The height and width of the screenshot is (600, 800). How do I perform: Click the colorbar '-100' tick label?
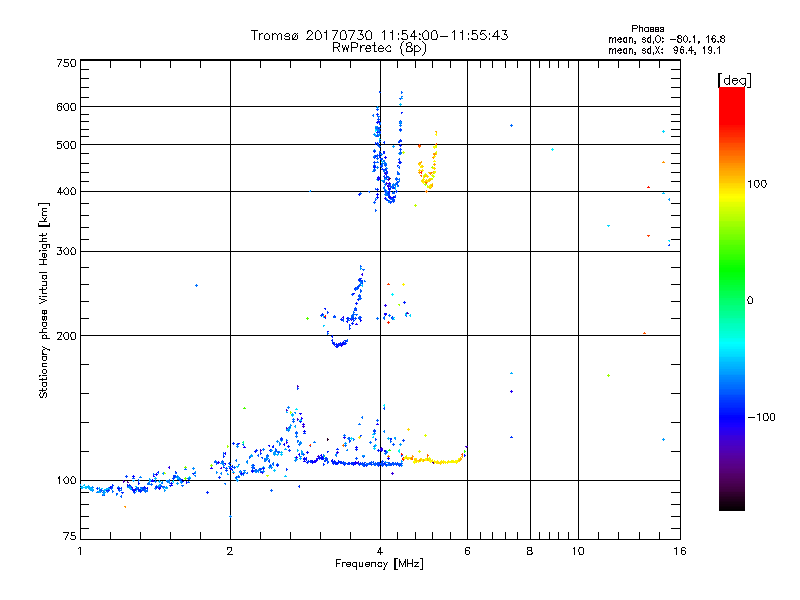point(761,417)
